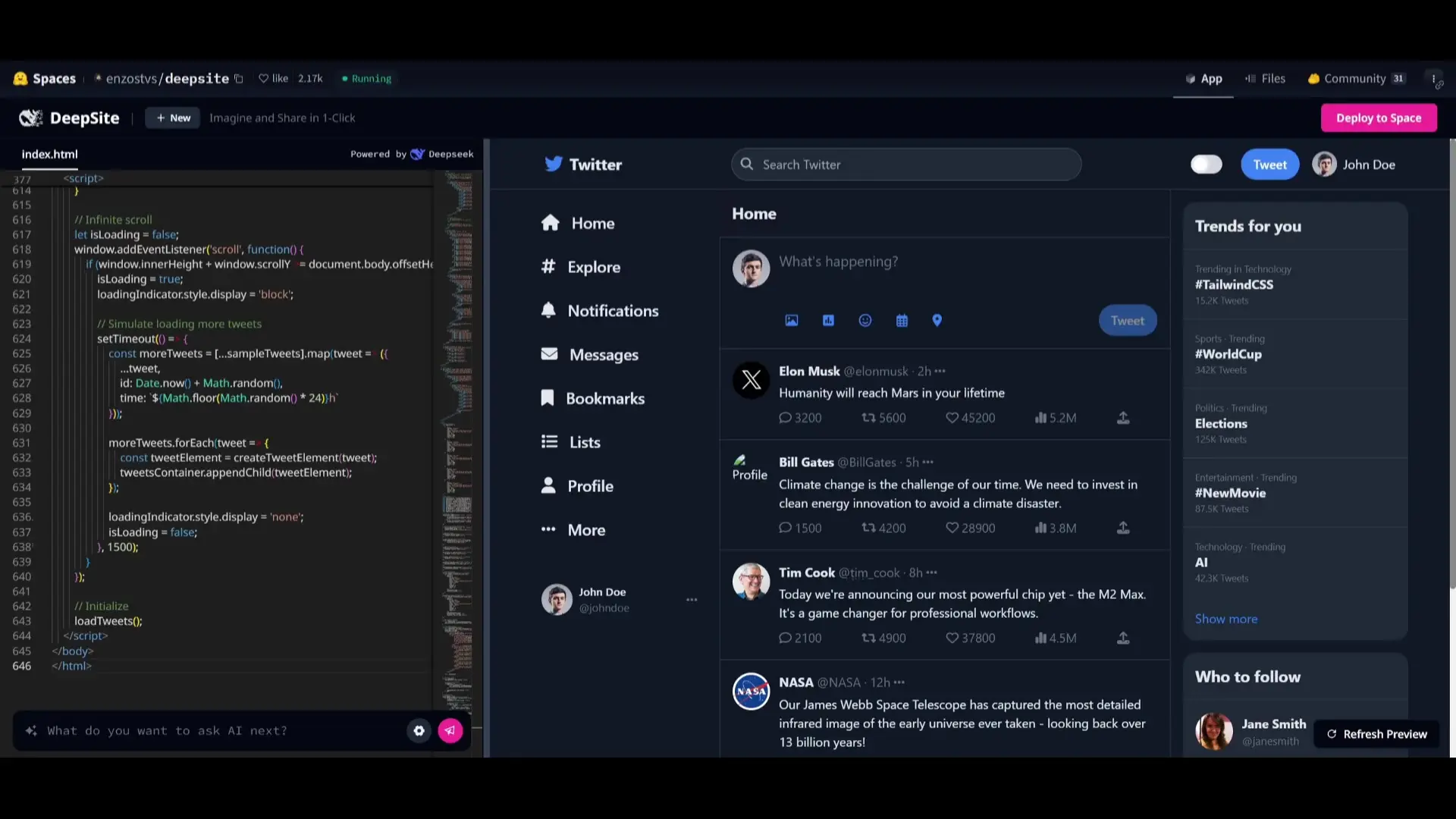
Task: Click the Twitter bird logo
Action: tap(554, 165)
